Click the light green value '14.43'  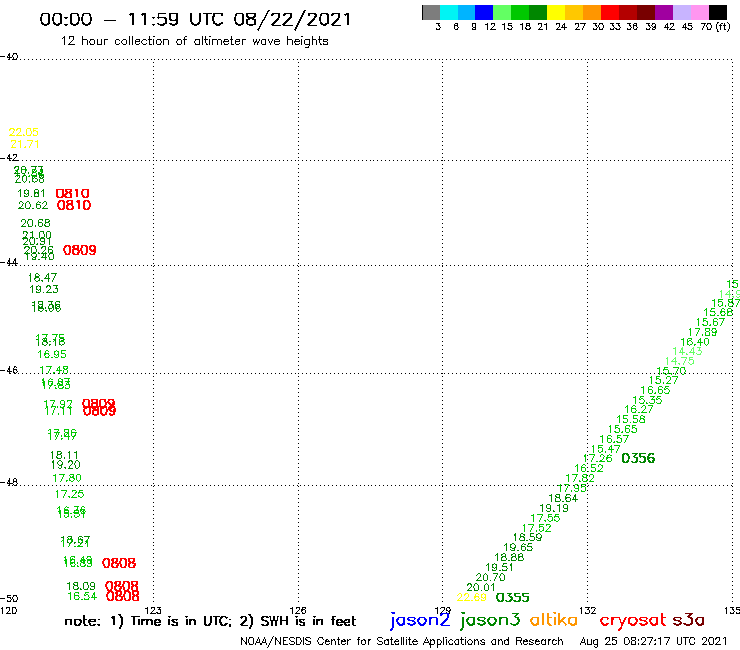coord(687,351)
